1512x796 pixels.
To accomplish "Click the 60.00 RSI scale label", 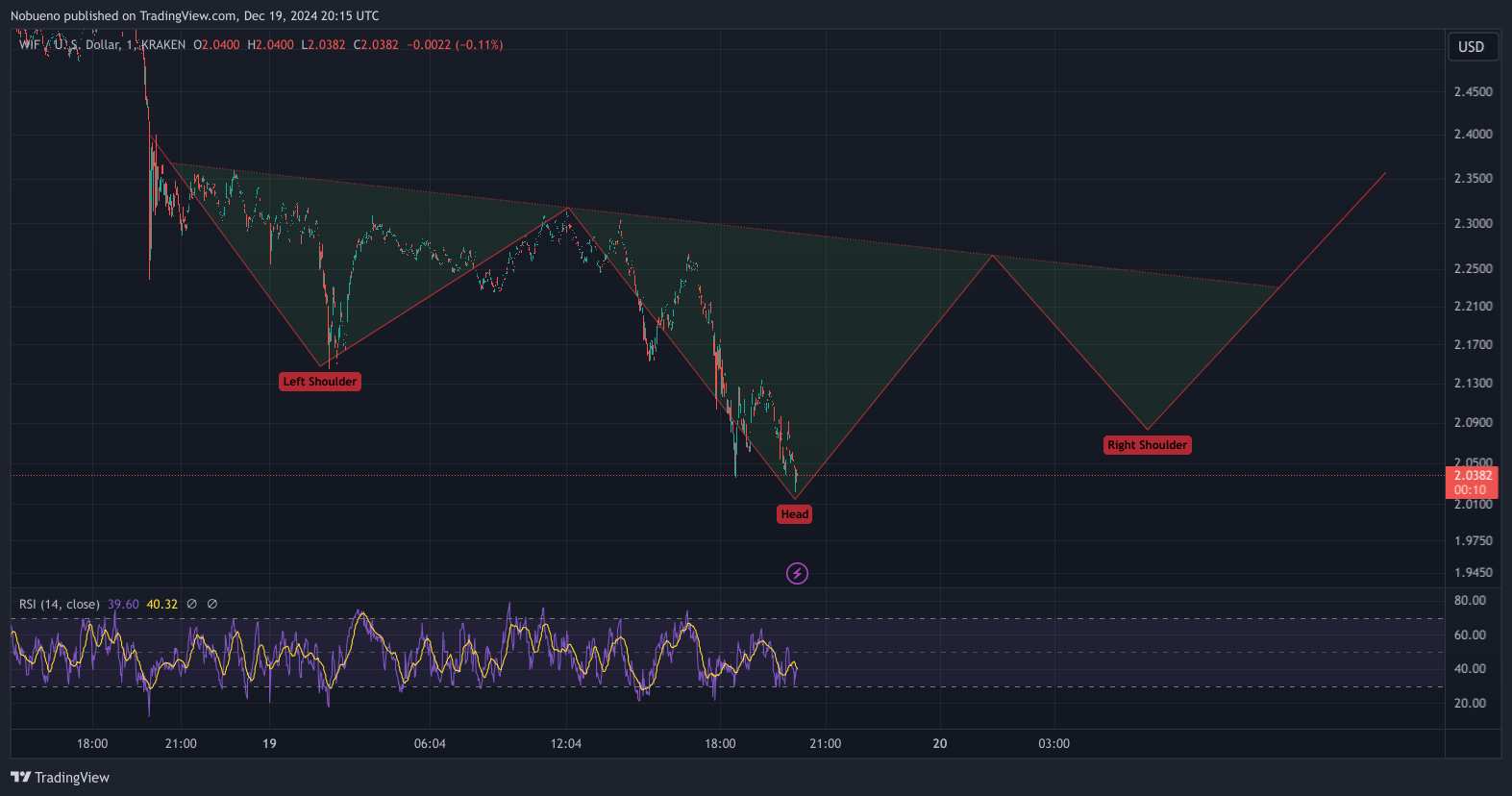I will coord(1470,634).
